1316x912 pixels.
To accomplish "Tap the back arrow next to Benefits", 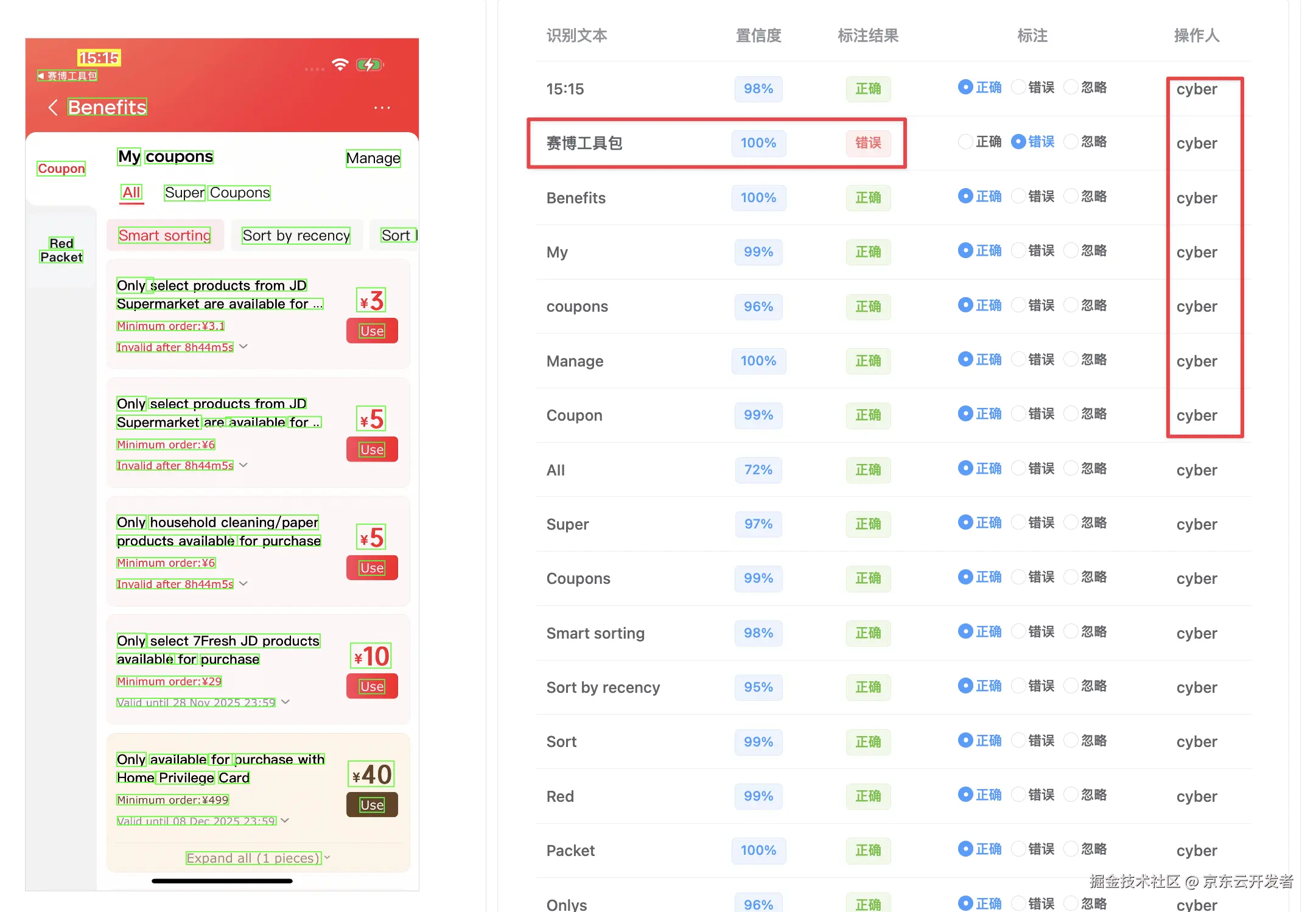I will 53,108.
